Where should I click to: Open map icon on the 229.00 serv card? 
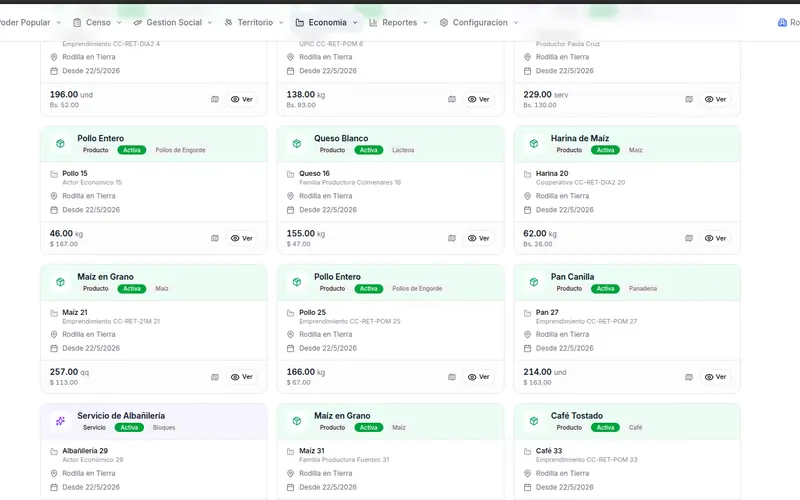(689, 99)
